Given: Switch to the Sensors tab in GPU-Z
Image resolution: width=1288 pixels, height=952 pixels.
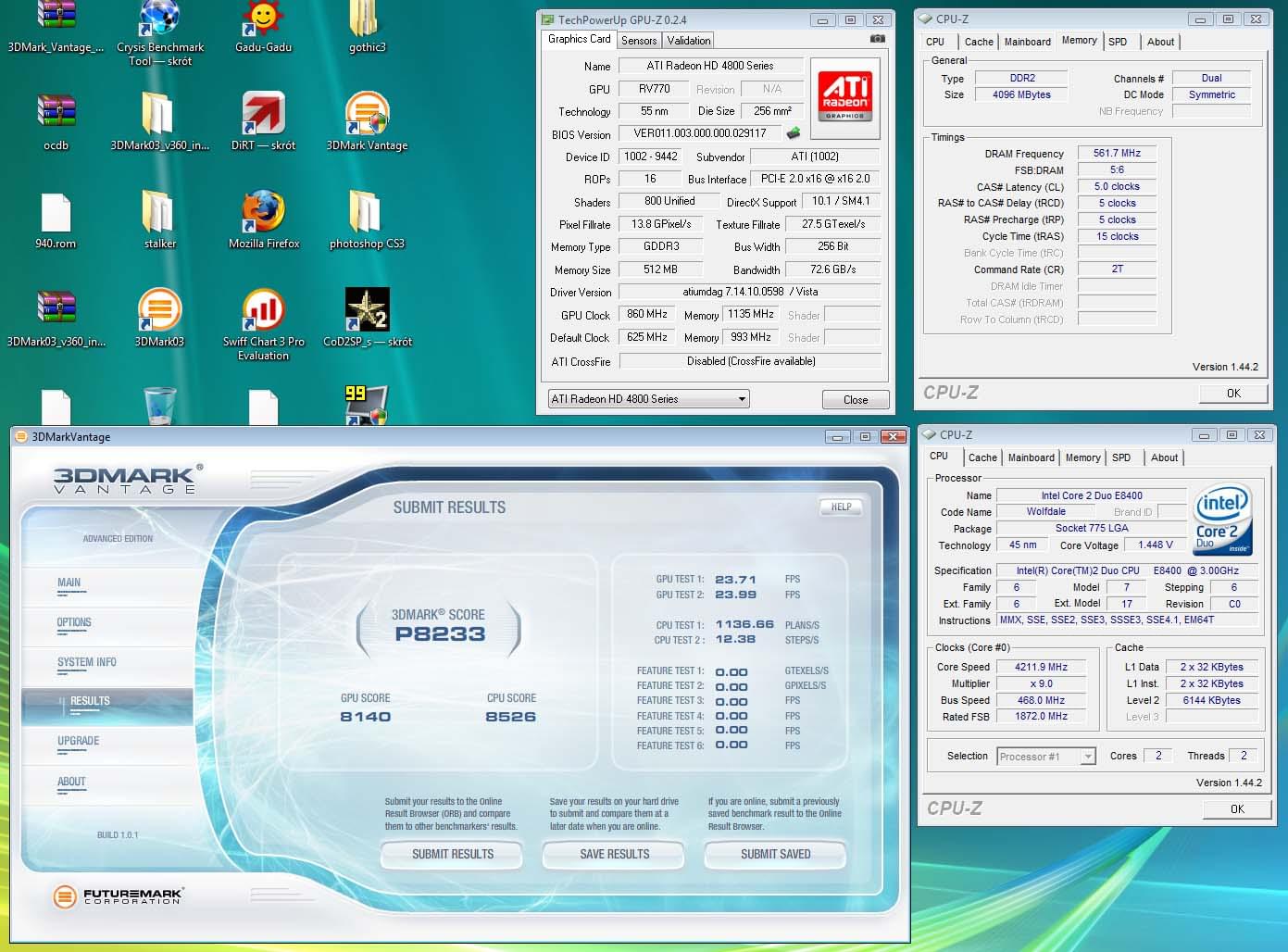Looking at the screenshot, I should click(x=639, y=41).
